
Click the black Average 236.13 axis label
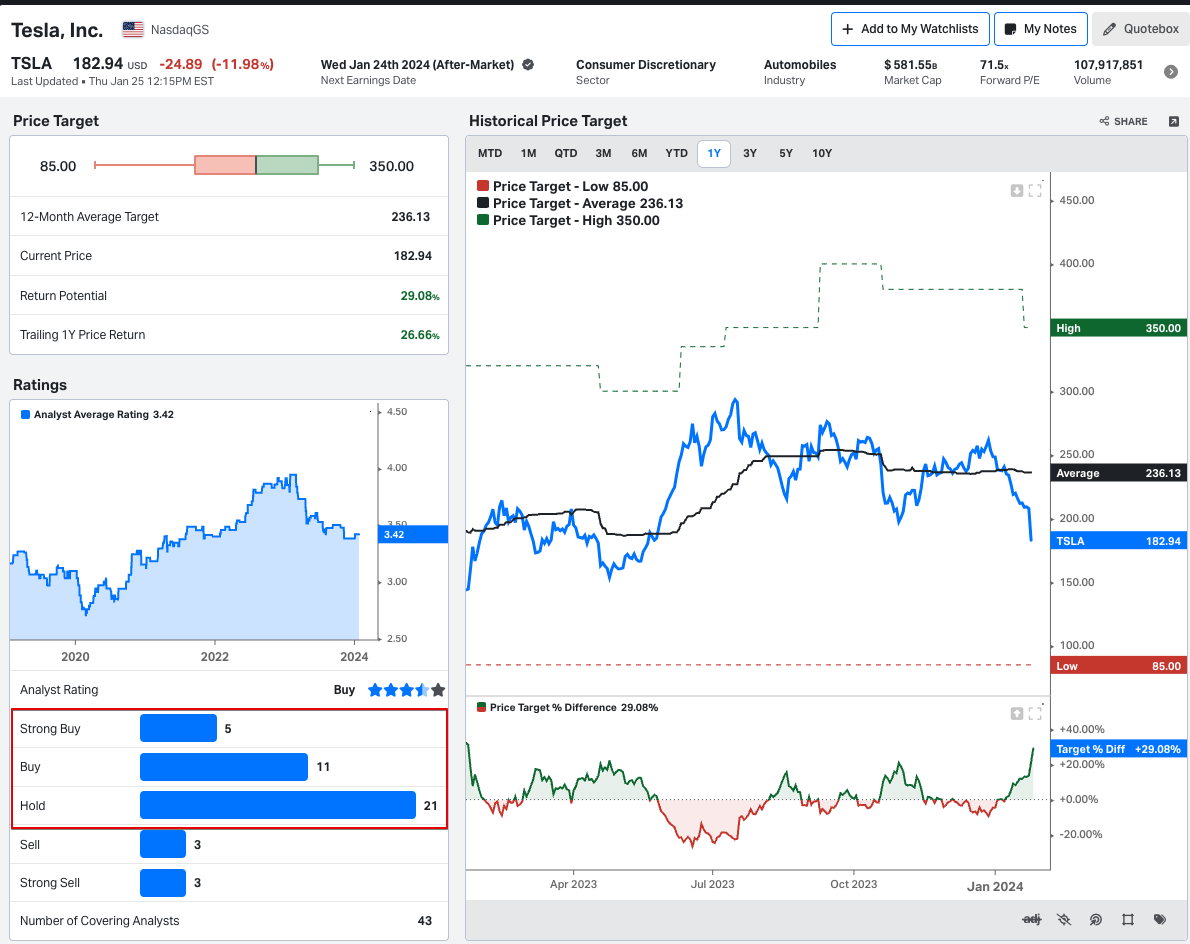(1119, 473)
